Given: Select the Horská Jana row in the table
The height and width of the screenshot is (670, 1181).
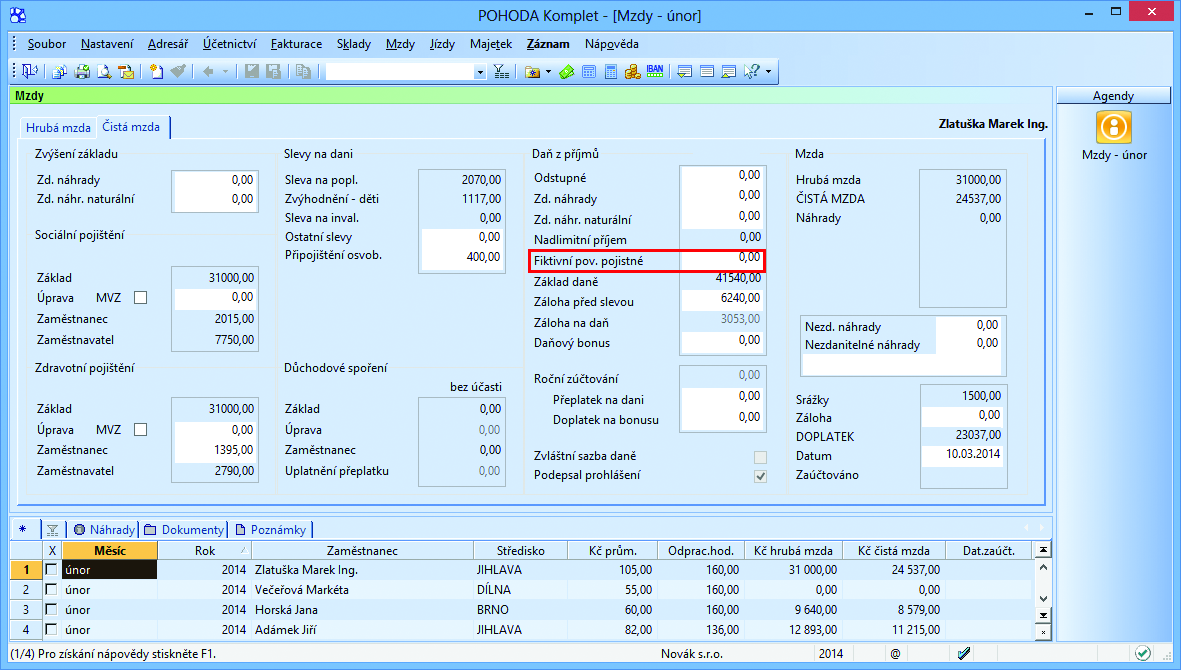Looking at the screenshot, I should pos(520,610).
